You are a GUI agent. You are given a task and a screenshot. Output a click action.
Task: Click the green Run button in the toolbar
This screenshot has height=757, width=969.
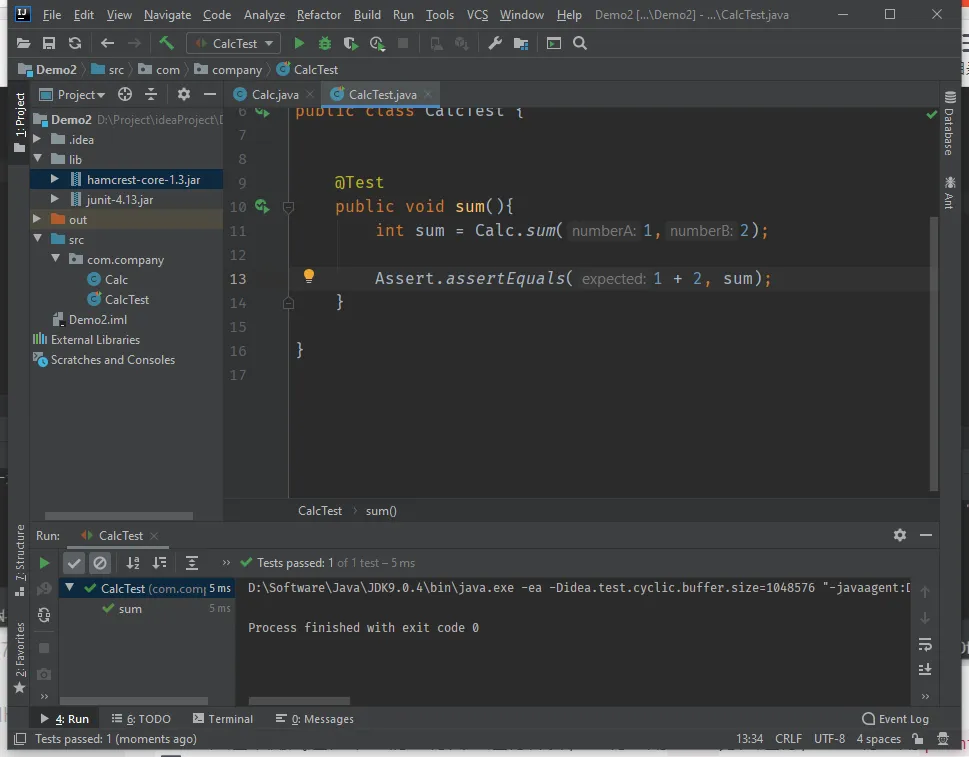298,43
